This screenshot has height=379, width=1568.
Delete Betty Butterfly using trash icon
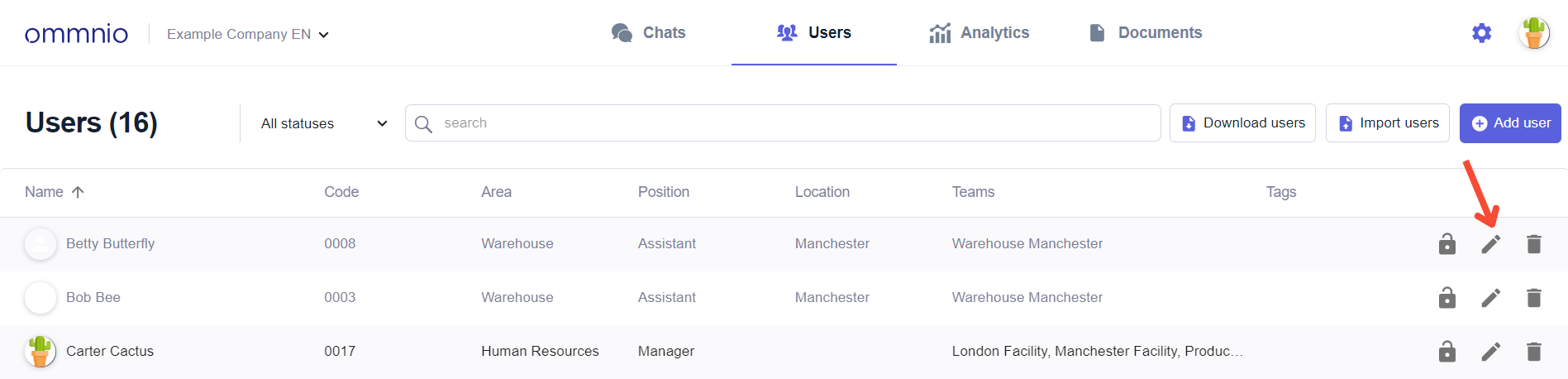point(1533,244)
